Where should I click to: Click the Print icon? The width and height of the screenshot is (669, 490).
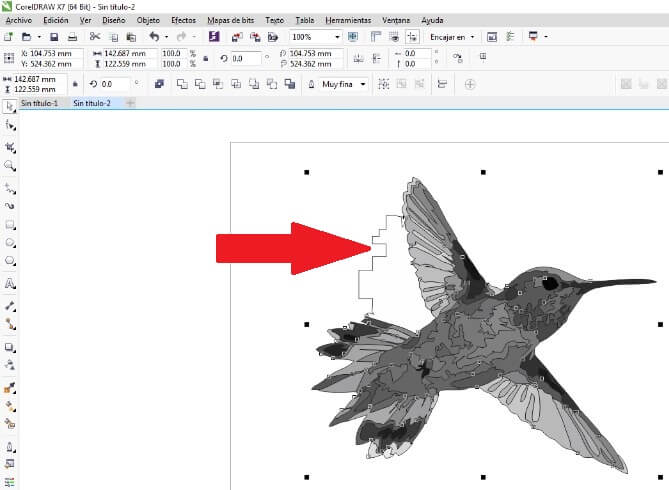point(73,37)
